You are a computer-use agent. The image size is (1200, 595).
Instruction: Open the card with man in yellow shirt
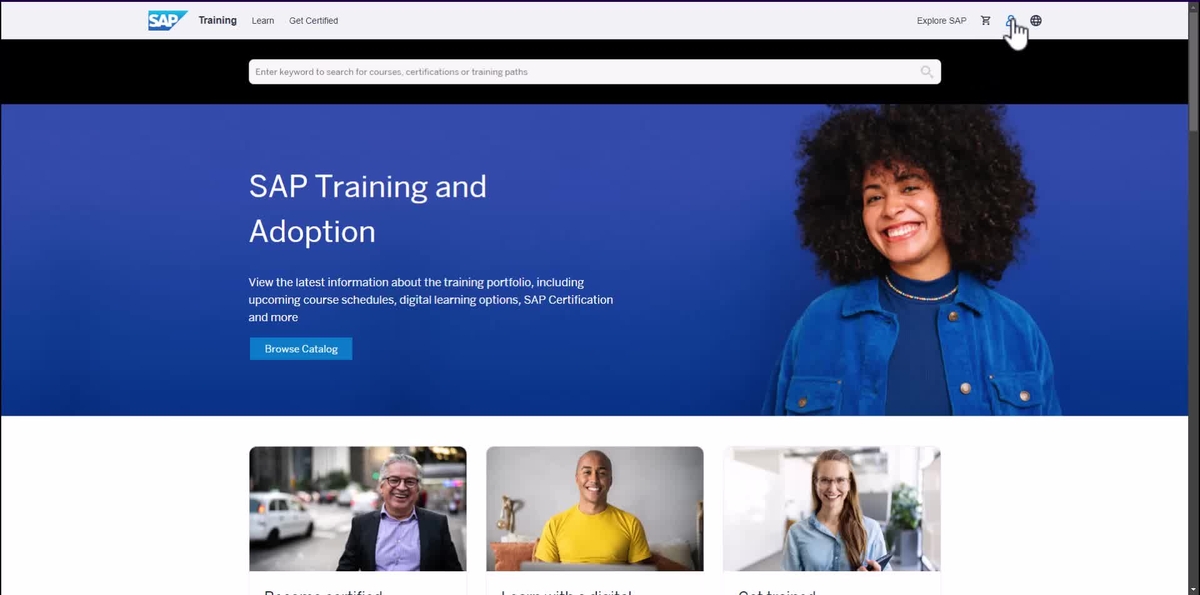coord(595,520)
